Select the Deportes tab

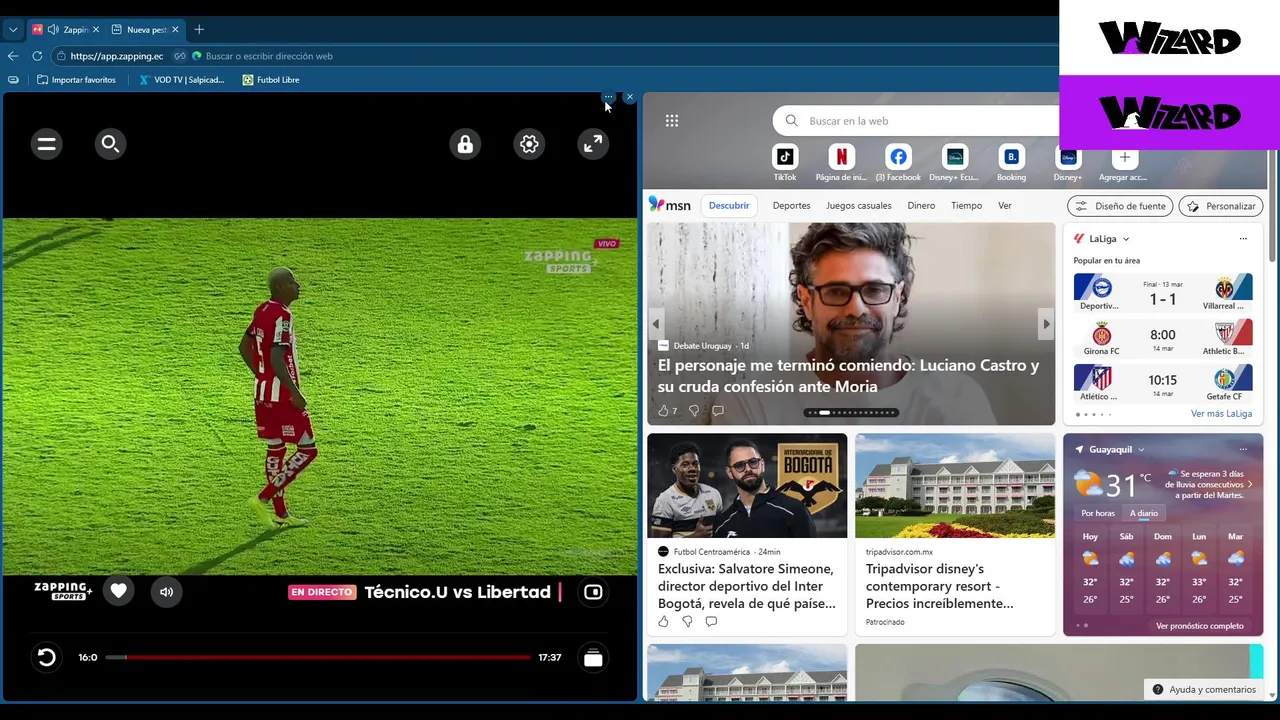pos(791,205)
